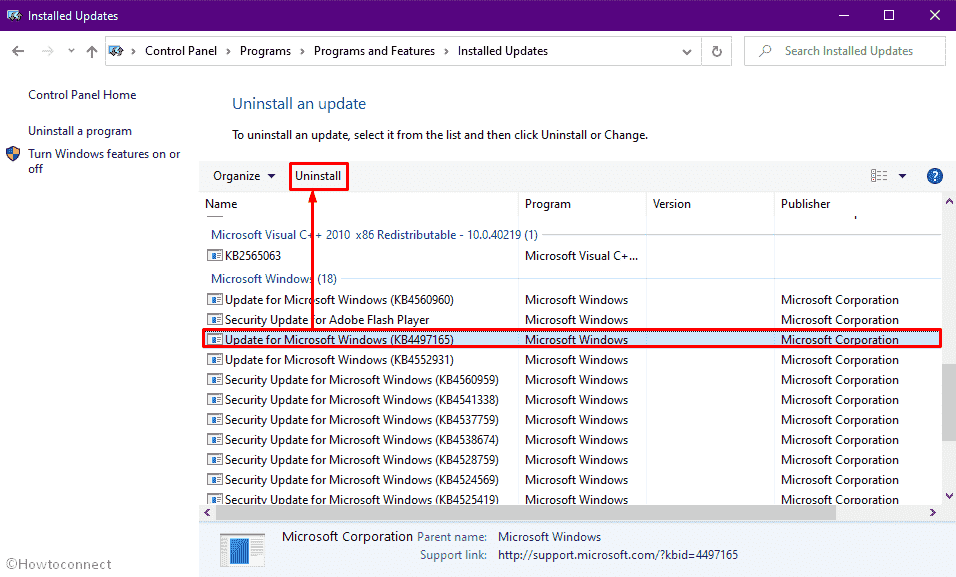The width and height of the screenshot is (956, 577).
Task: Expand chevron after Programs and Features breadcrumb
Action: pos(446,52)
